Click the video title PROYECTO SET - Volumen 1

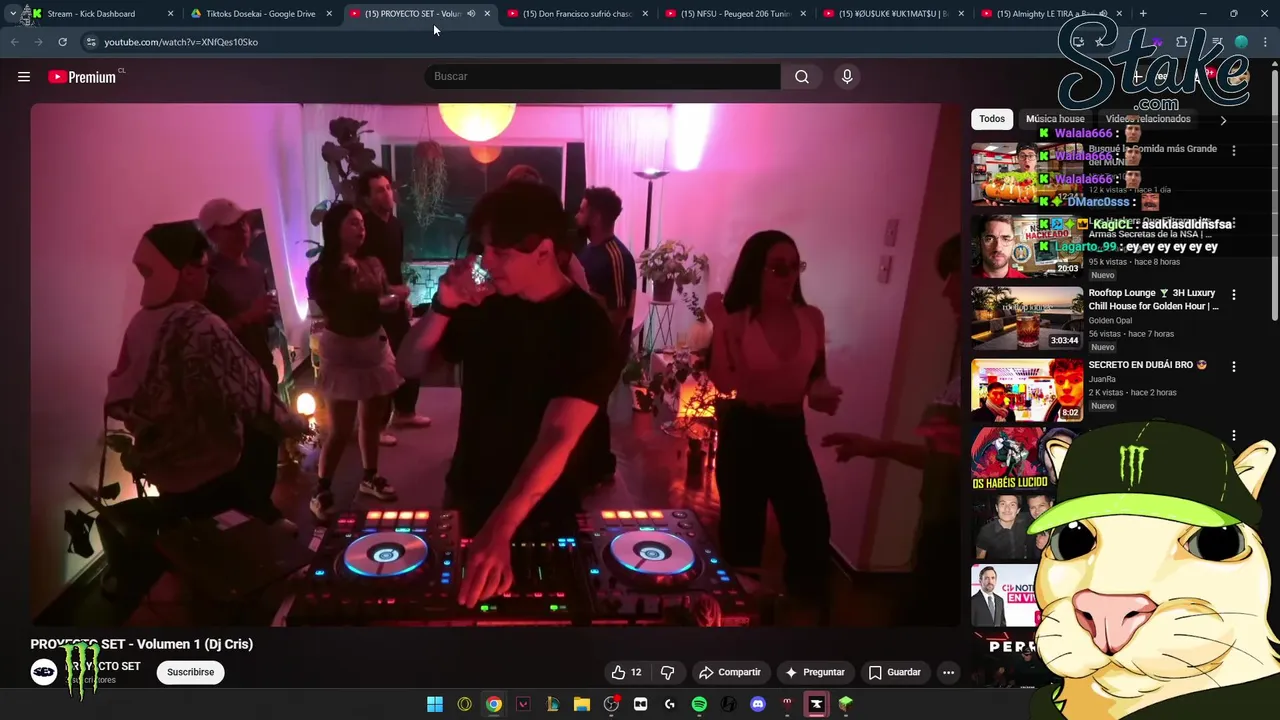[141, 644]
